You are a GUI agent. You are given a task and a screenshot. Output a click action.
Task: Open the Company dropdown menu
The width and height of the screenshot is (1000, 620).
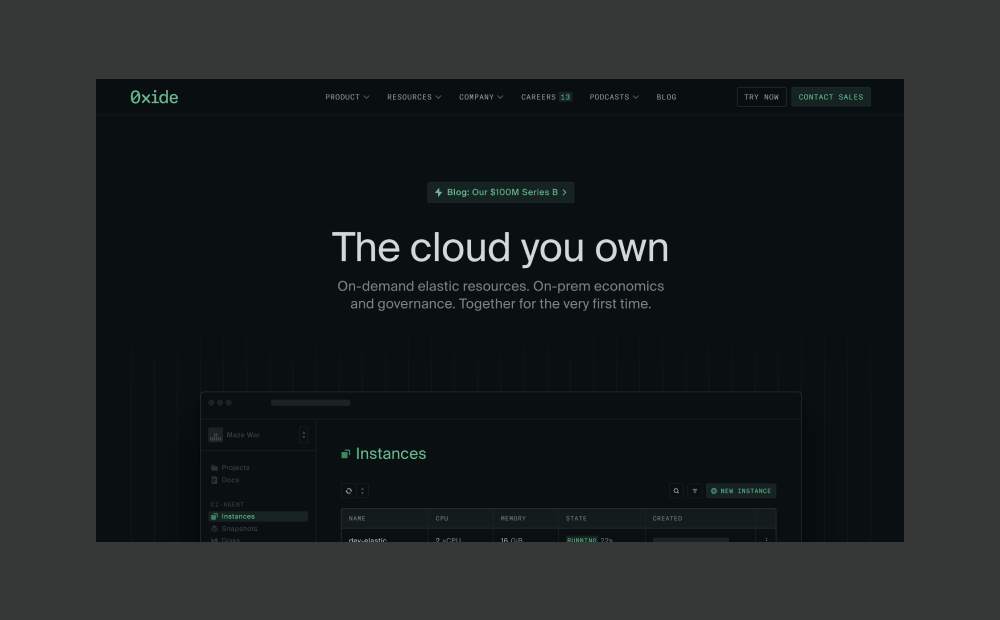[481, 97]
